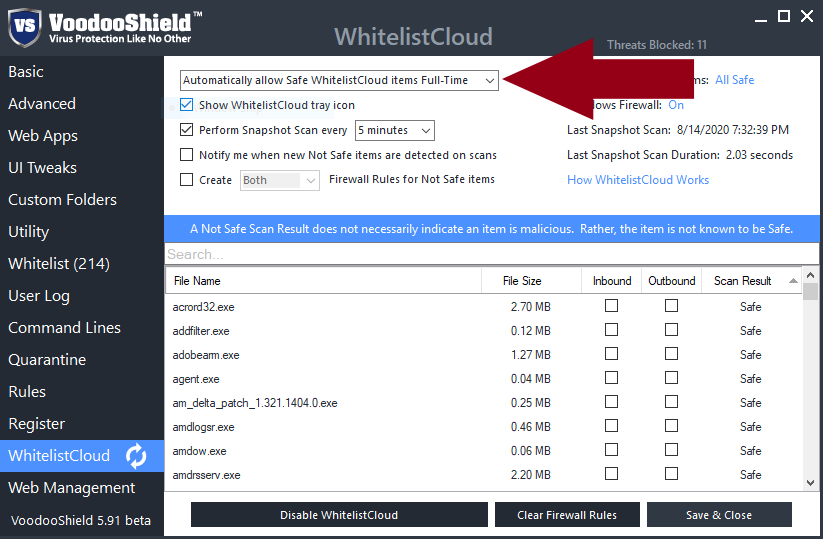Click the Outbound column header
The width and height of the screenshot is (823, 539).
point(671,281)
